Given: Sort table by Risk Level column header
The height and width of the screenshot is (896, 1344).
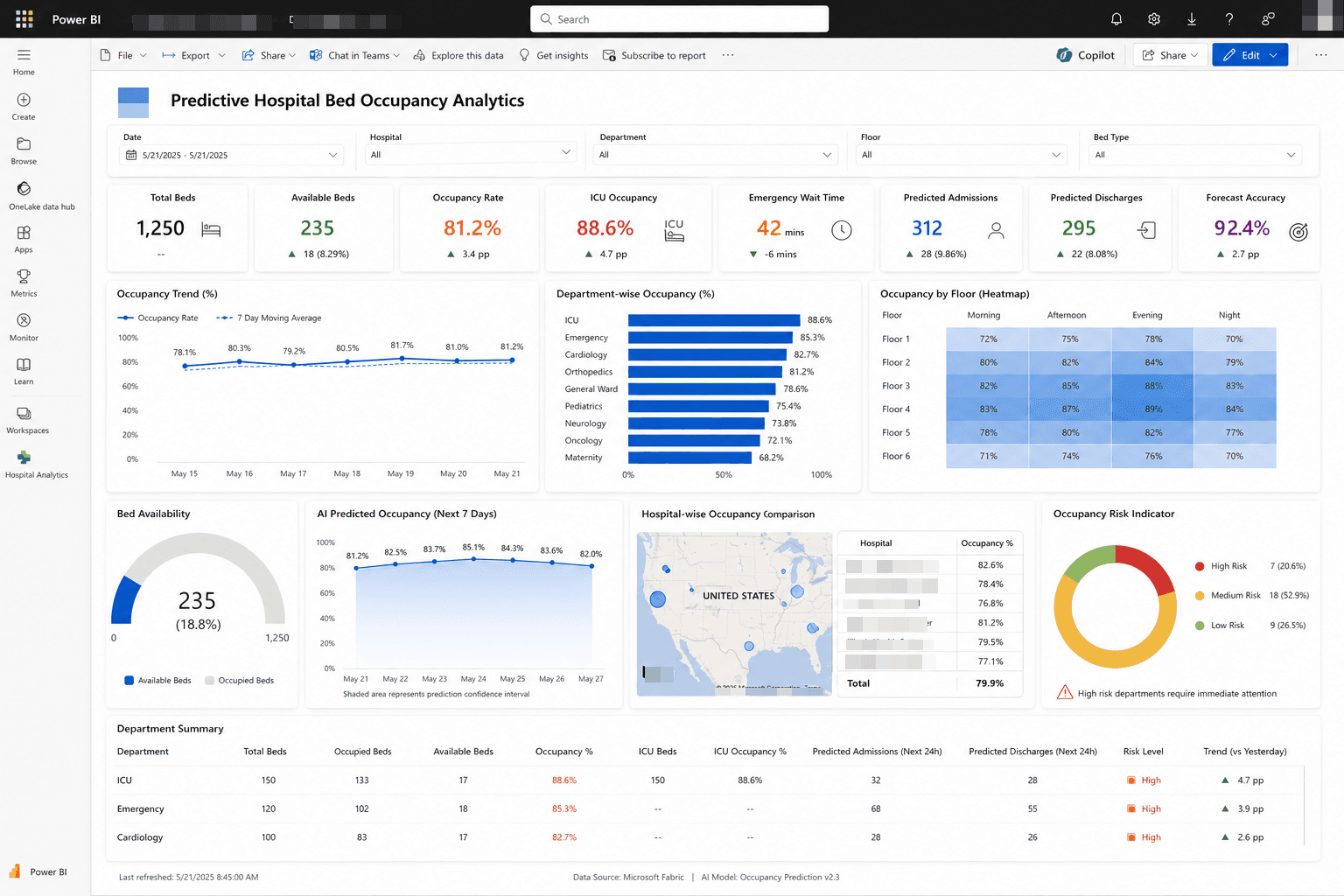Looking at the screenshot, I should [x=1144, y=752].
